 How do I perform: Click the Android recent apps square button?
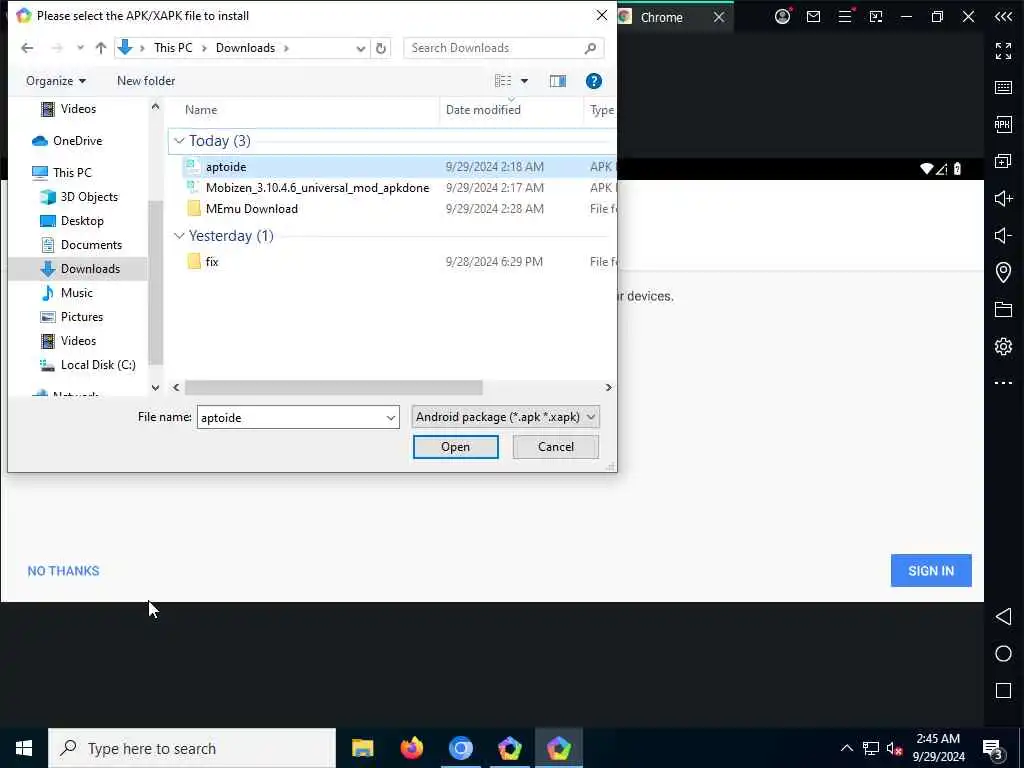(x=1003, y=691)
